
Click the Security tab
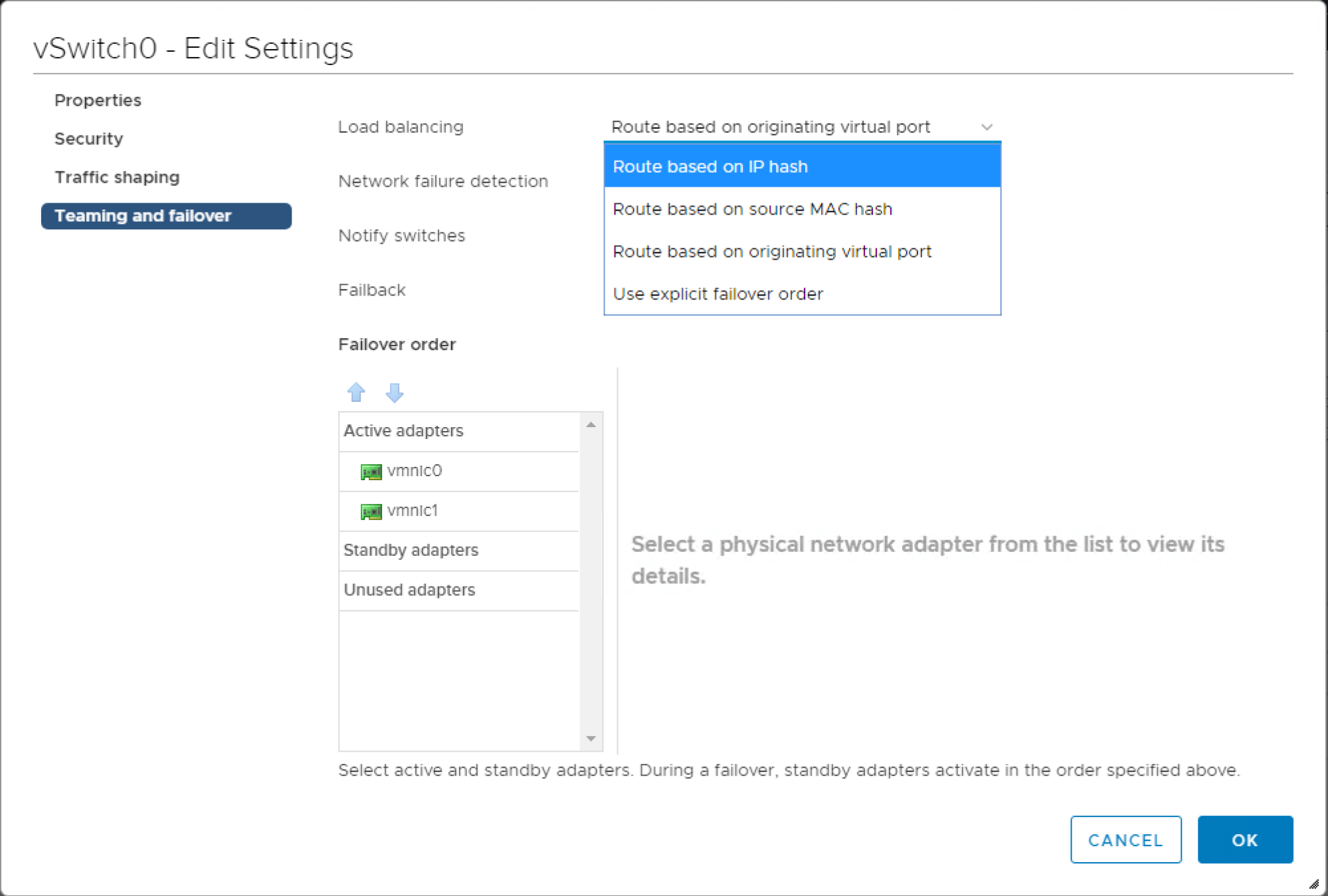89,138
